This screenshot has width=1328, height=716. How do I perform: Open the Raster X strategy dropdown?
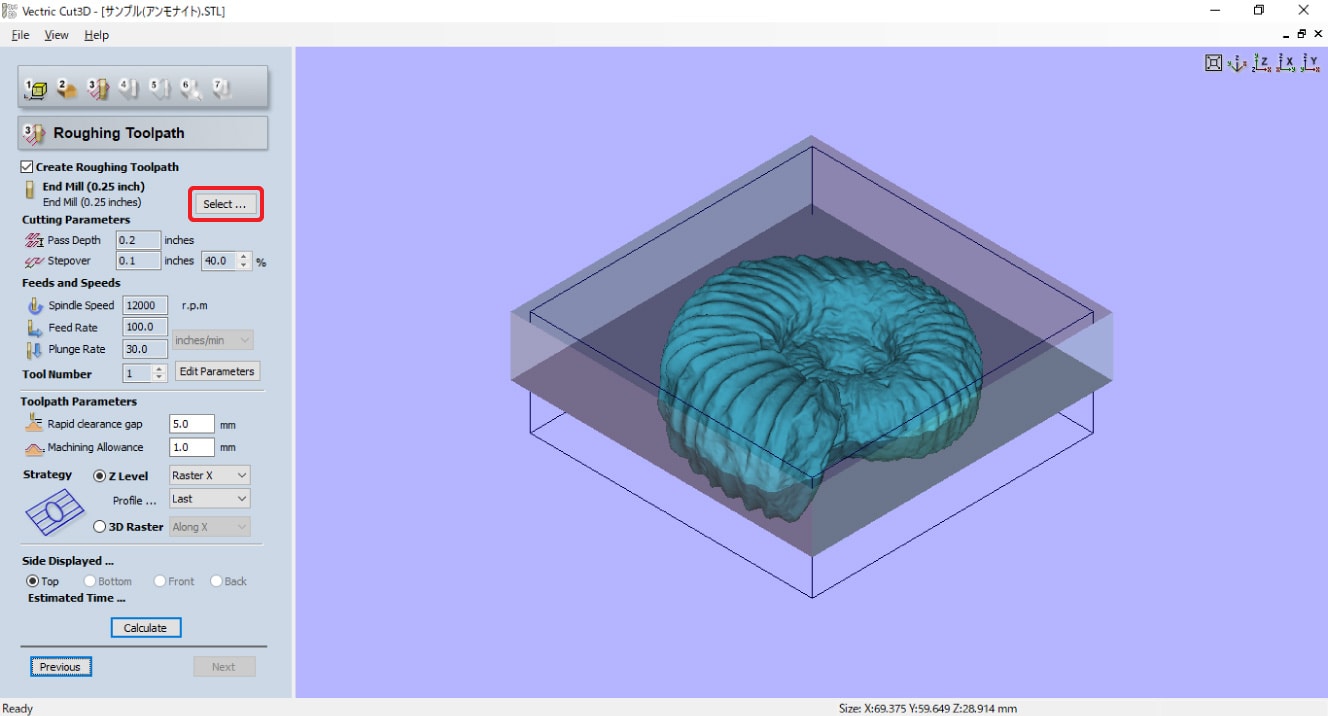[209, 476]
